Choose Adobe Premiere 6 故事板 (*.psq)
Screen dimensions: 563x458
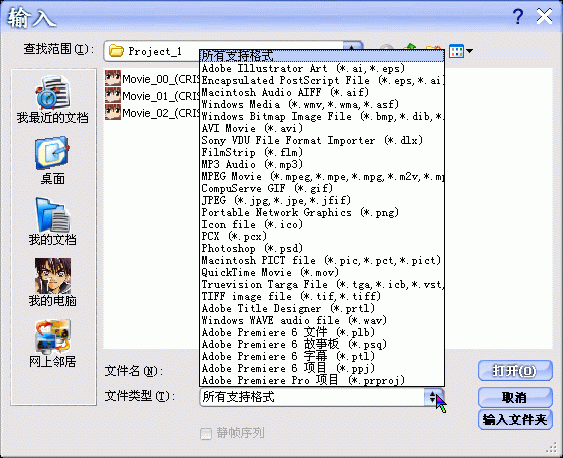pyautogui.click(x=322, y=344)
